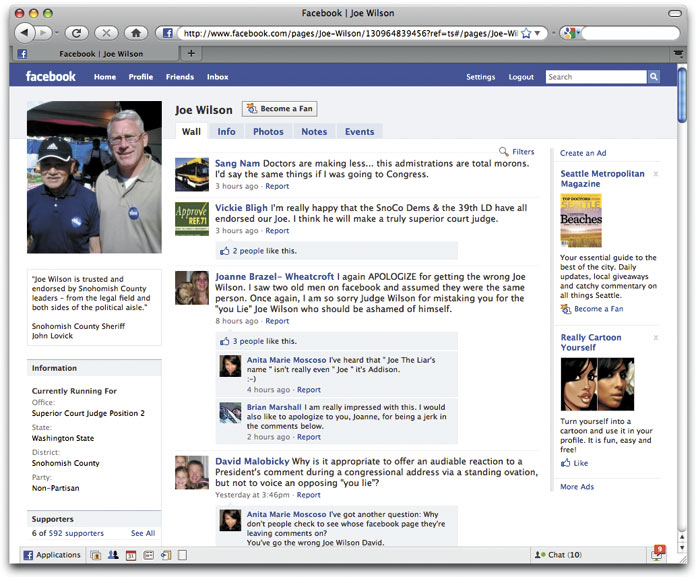Viewport: 700px width, 577px height.
Task: Stop page loading with the X button
Action: pyautogui.click(x=106, y=33)
